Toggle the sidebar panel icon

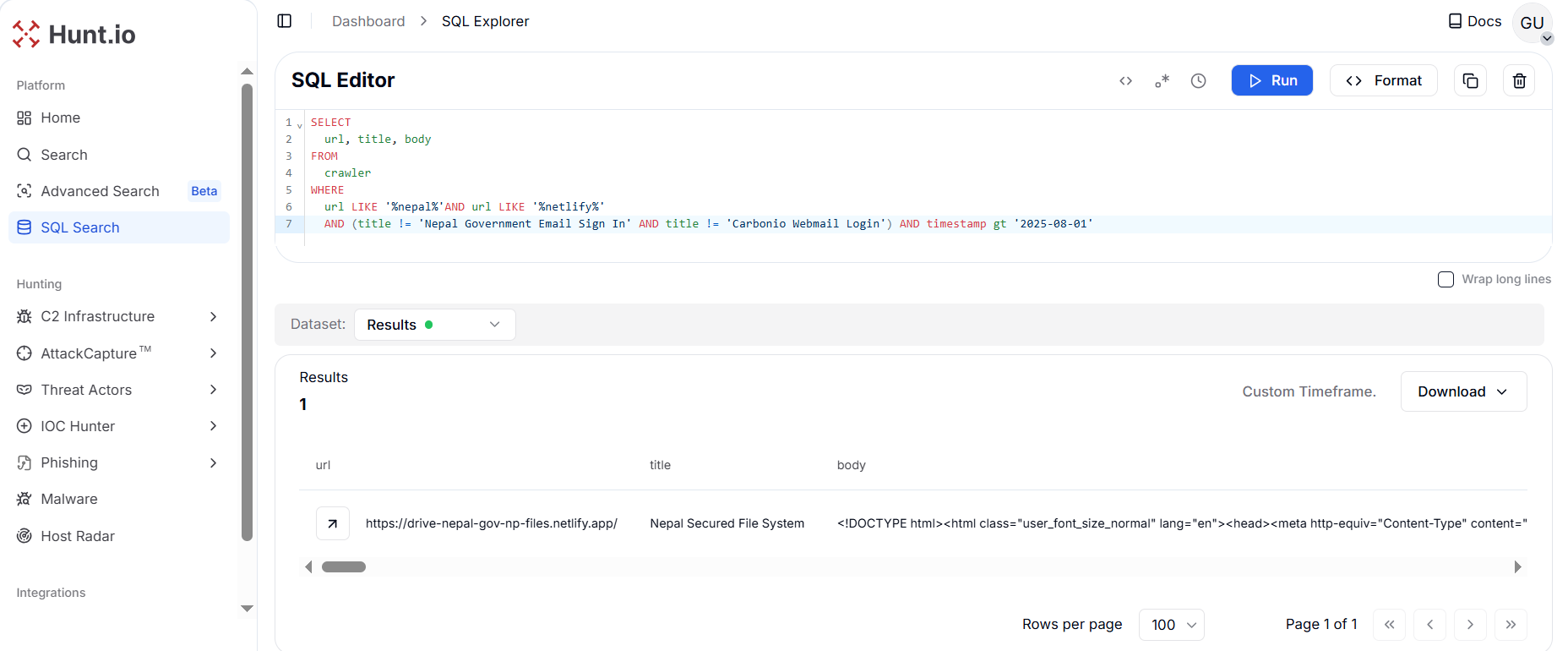point(285,21)
